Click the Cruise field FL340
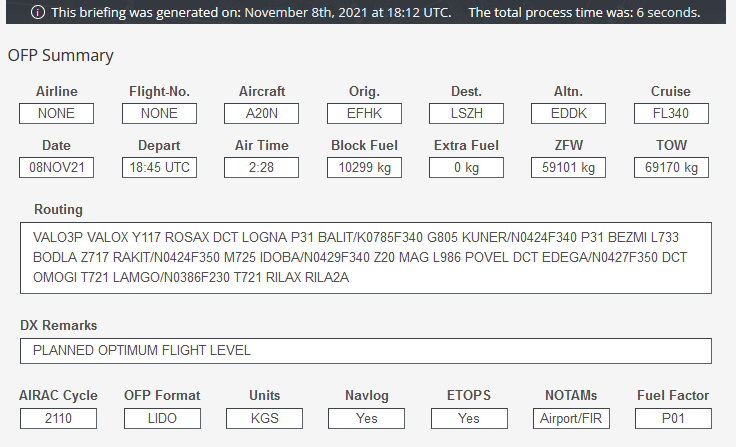The image size is (736, 447). 671,114
